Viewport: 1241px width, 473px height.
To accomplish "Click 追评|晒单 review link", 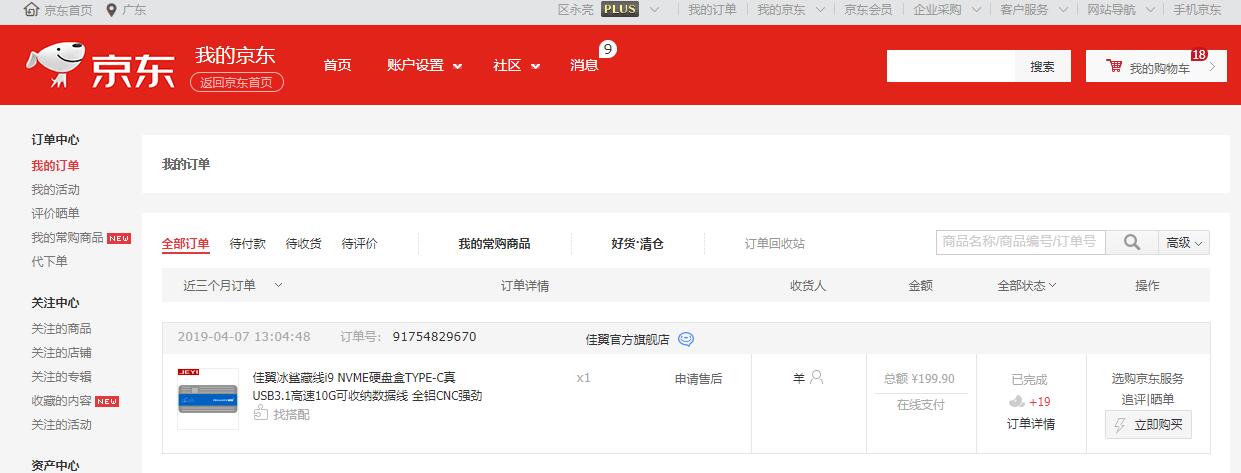I will click(1147, 399).
